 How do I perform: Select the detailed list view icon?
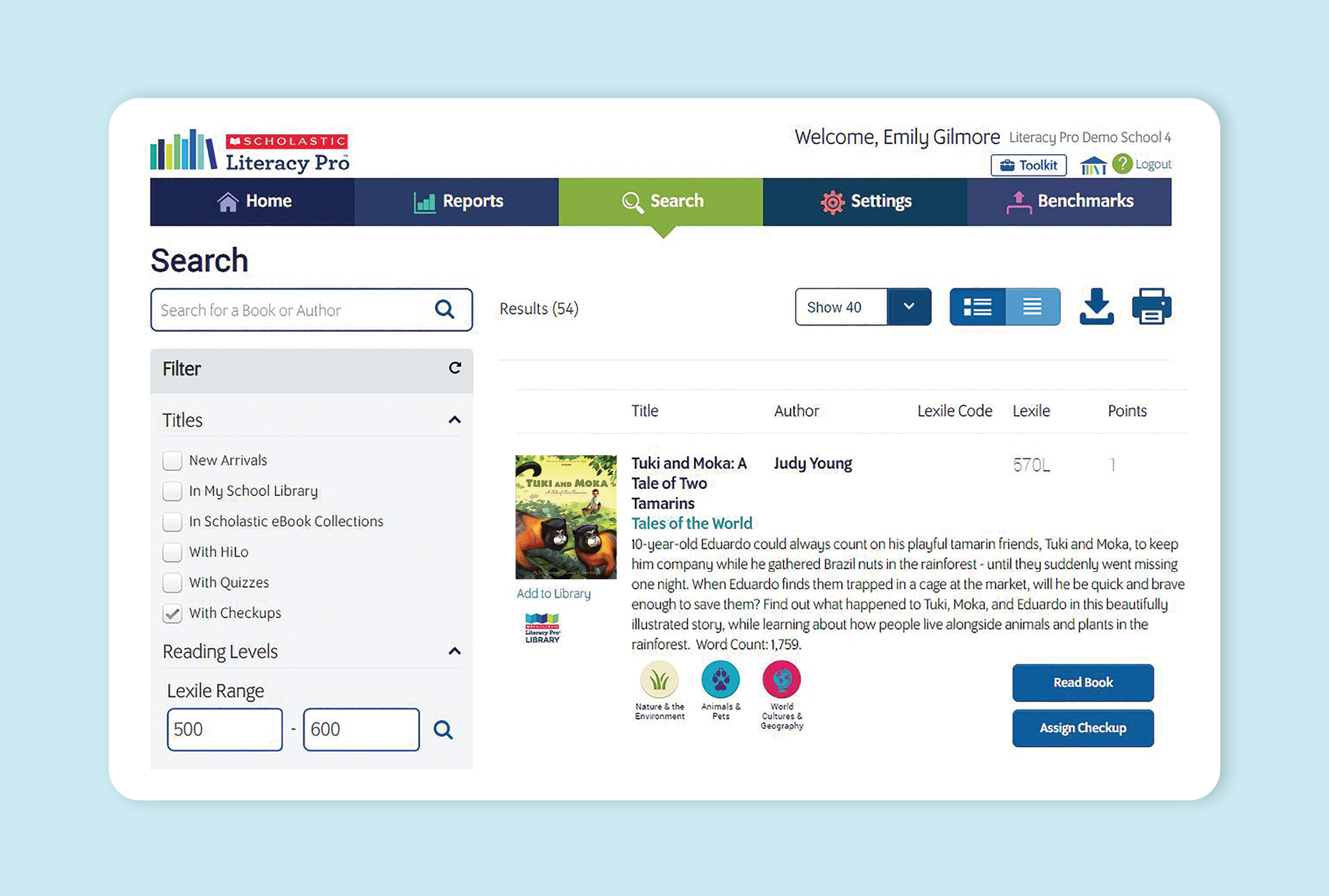click(977, 306)
